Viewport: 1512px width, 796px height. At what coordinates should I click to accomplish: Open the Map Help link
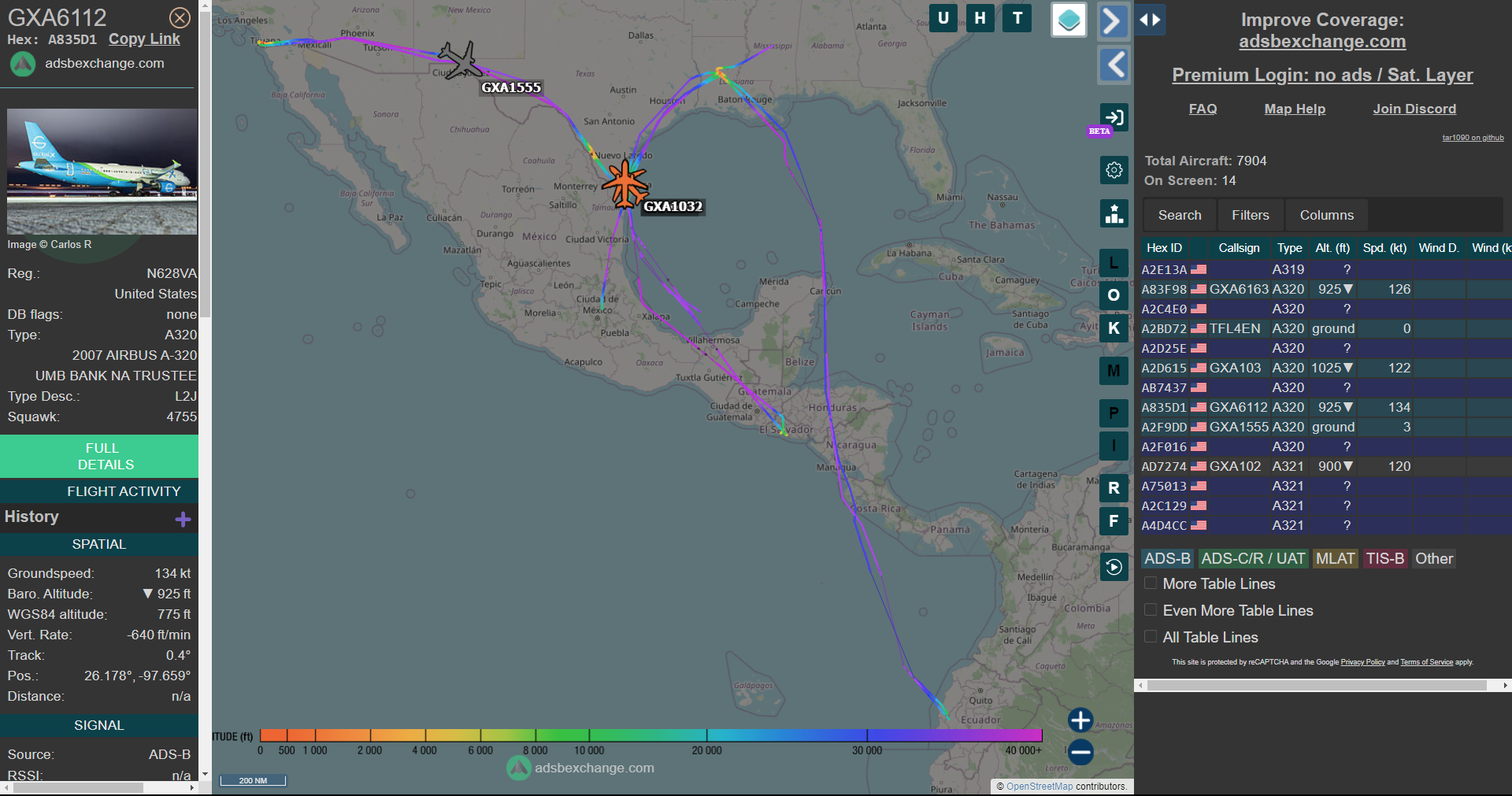click(x=1295, y=109)
